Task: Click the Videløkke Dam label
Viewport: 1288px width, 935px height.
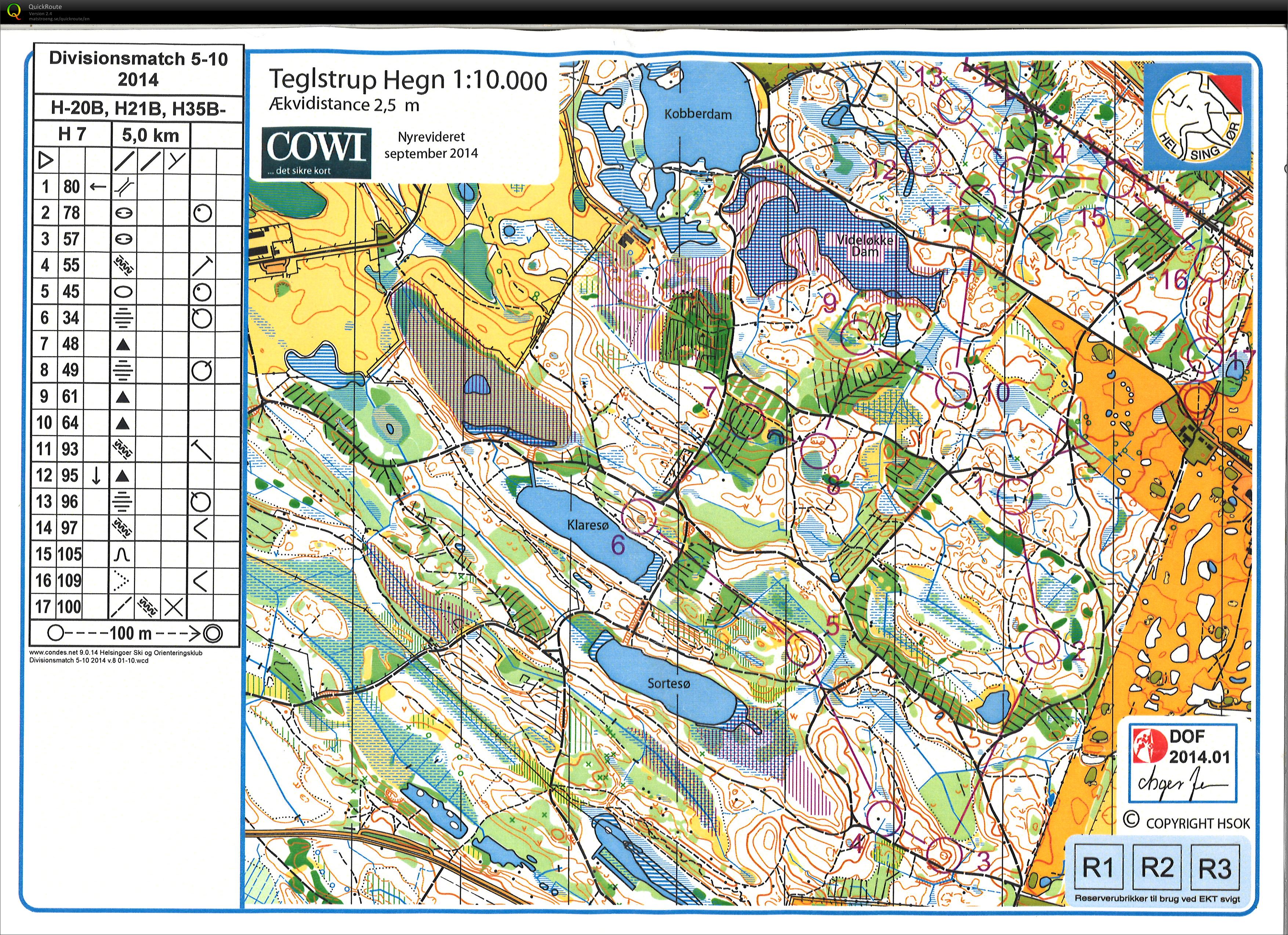Action: (x=865, y=245)
